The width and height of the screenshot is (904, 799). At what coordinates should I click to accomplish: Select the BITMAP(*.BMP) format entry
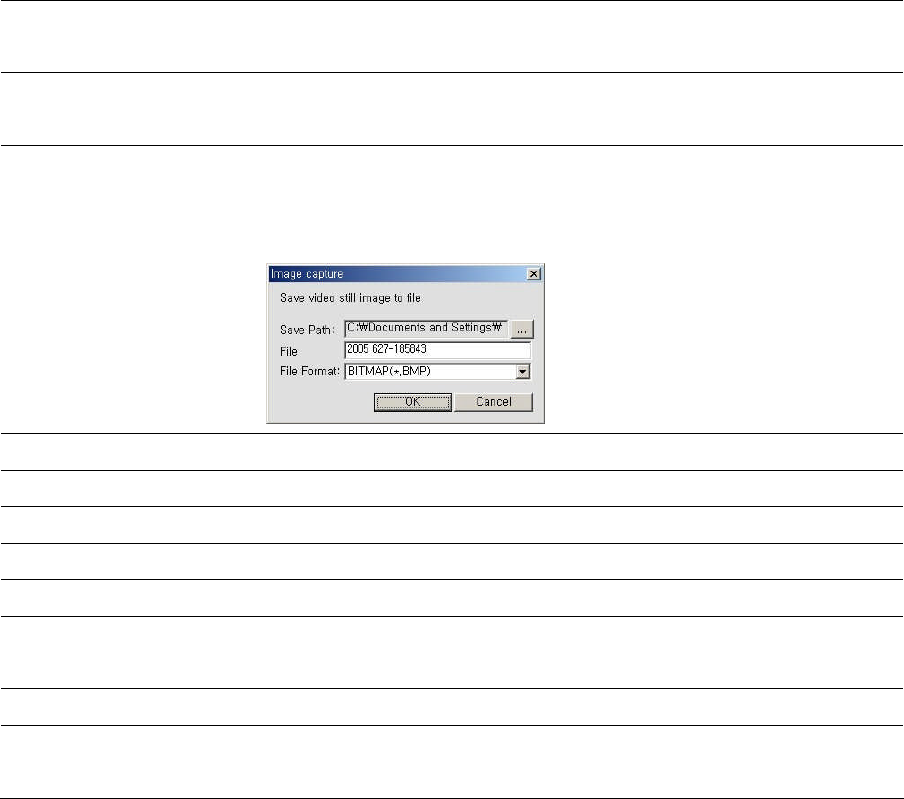coord(389,371)
